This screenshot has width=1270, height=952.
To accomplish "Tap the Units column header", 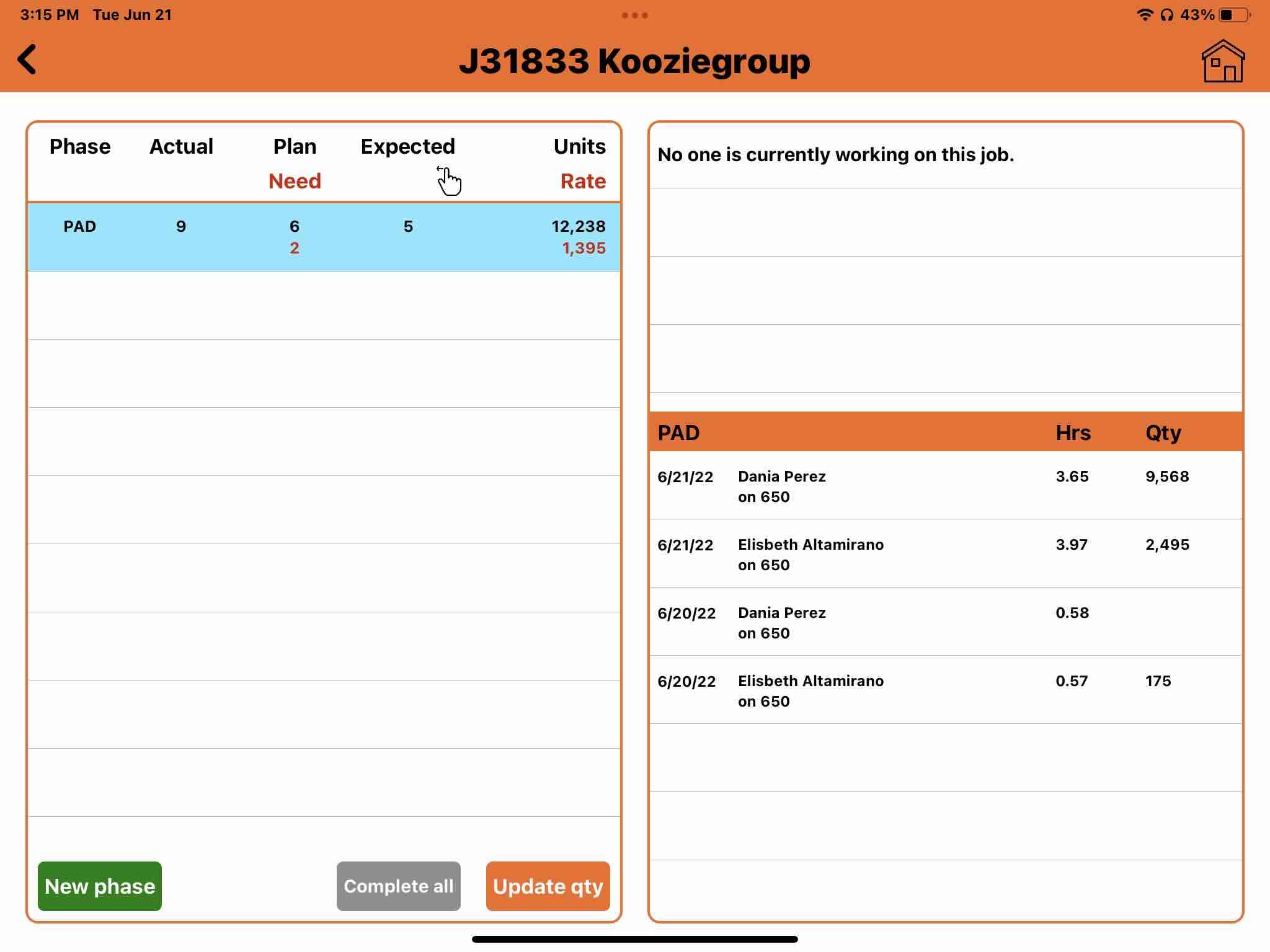I will point(579,147).
